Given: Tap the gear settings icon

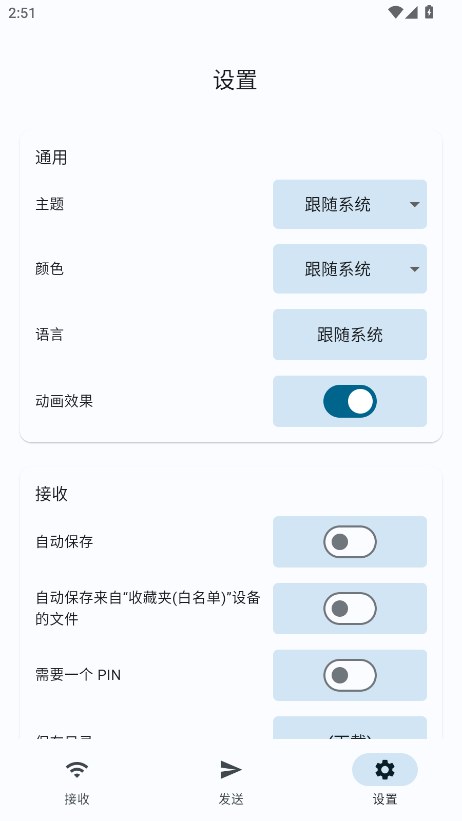Looking at the screenshot, I should click(385, 769).
